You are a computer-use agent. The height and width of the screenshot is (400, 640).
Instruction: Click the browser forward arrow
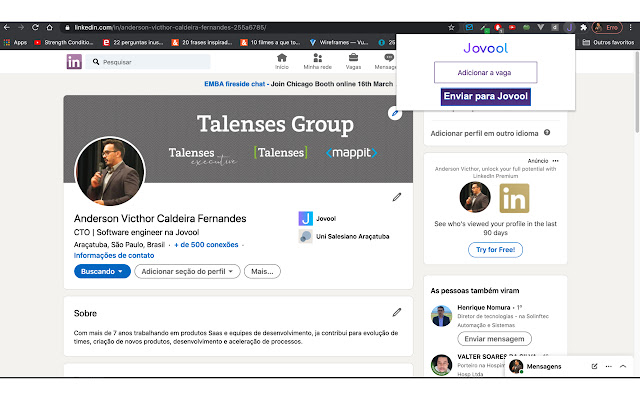click(21, 27)
